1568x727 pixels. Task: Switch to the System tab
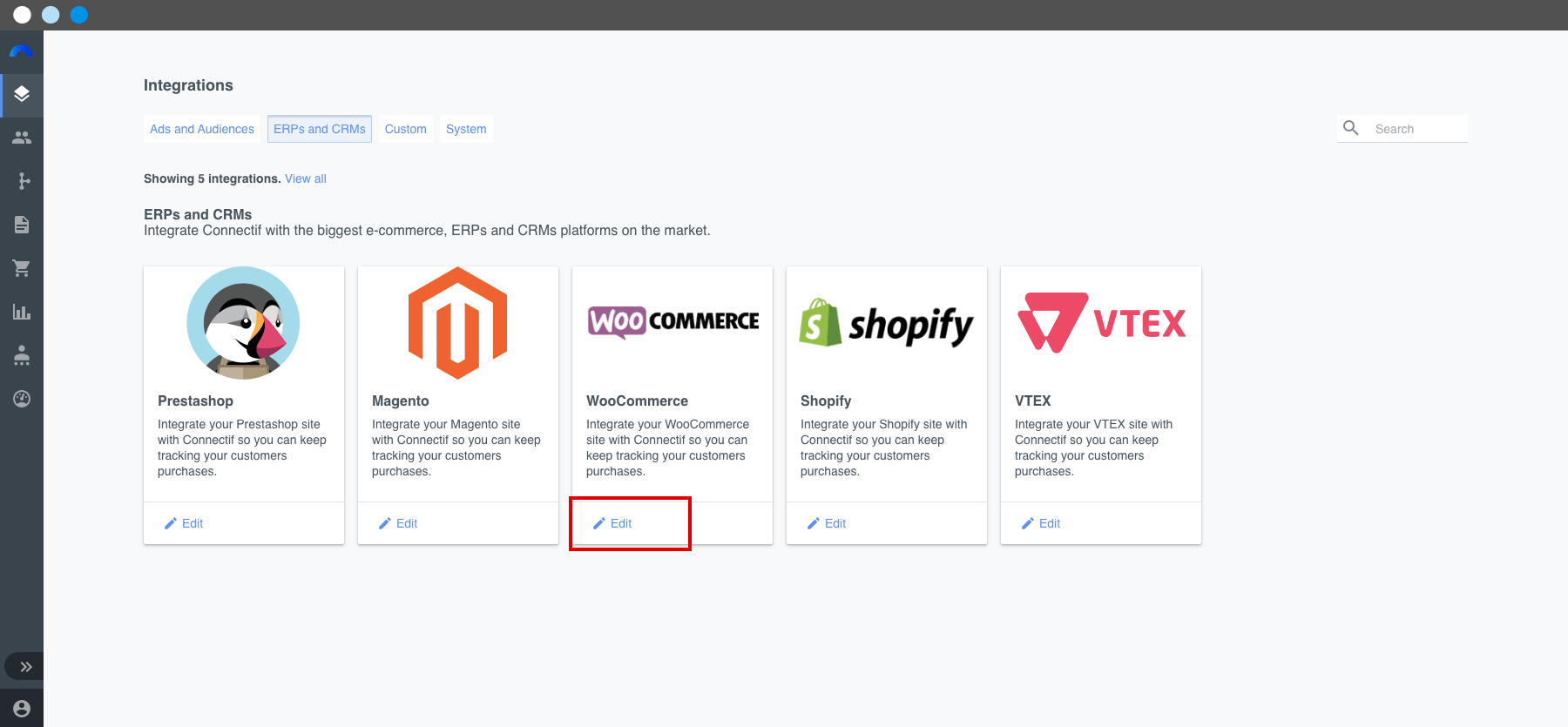466,129
